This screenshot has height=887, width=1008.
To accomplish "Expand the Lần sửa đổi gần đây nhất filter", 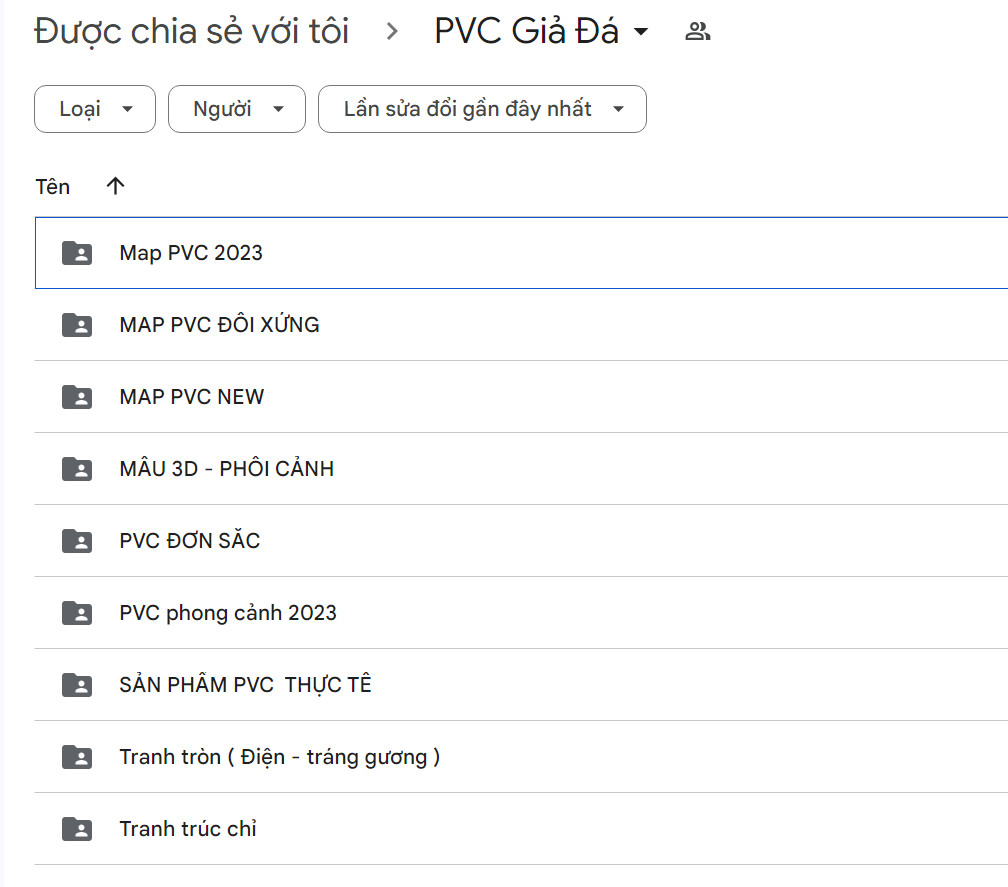I will tap(482, 109).
